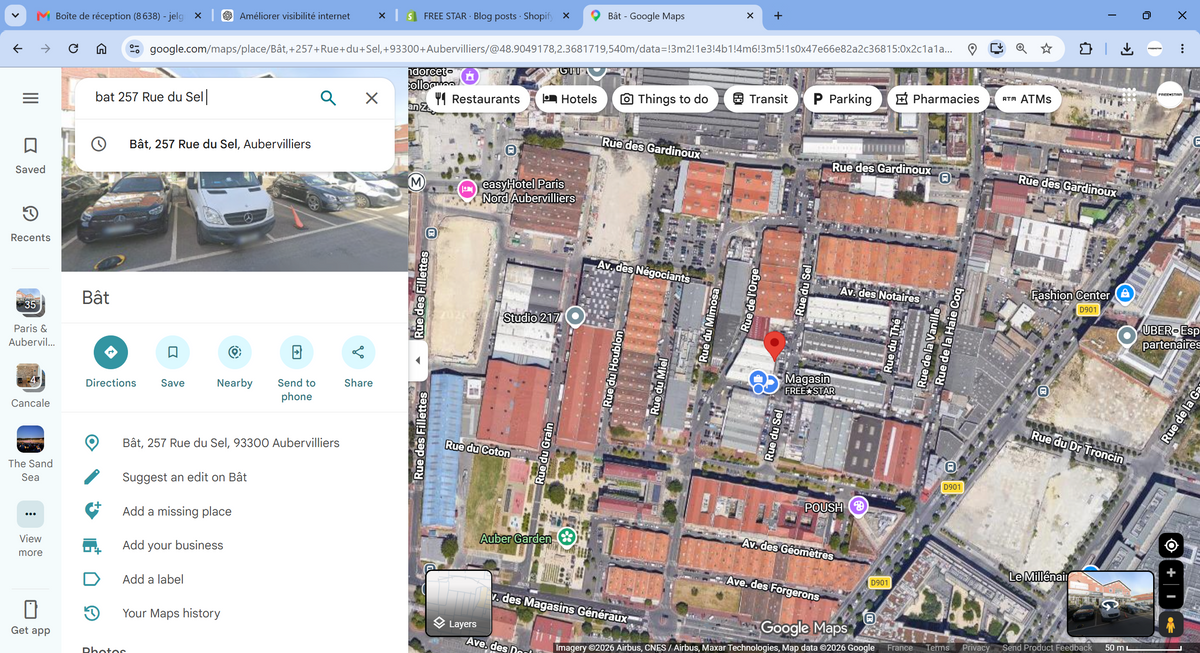Click the Show Your Location button
The image size is (1200, 653).
[x=1171, y=546]
